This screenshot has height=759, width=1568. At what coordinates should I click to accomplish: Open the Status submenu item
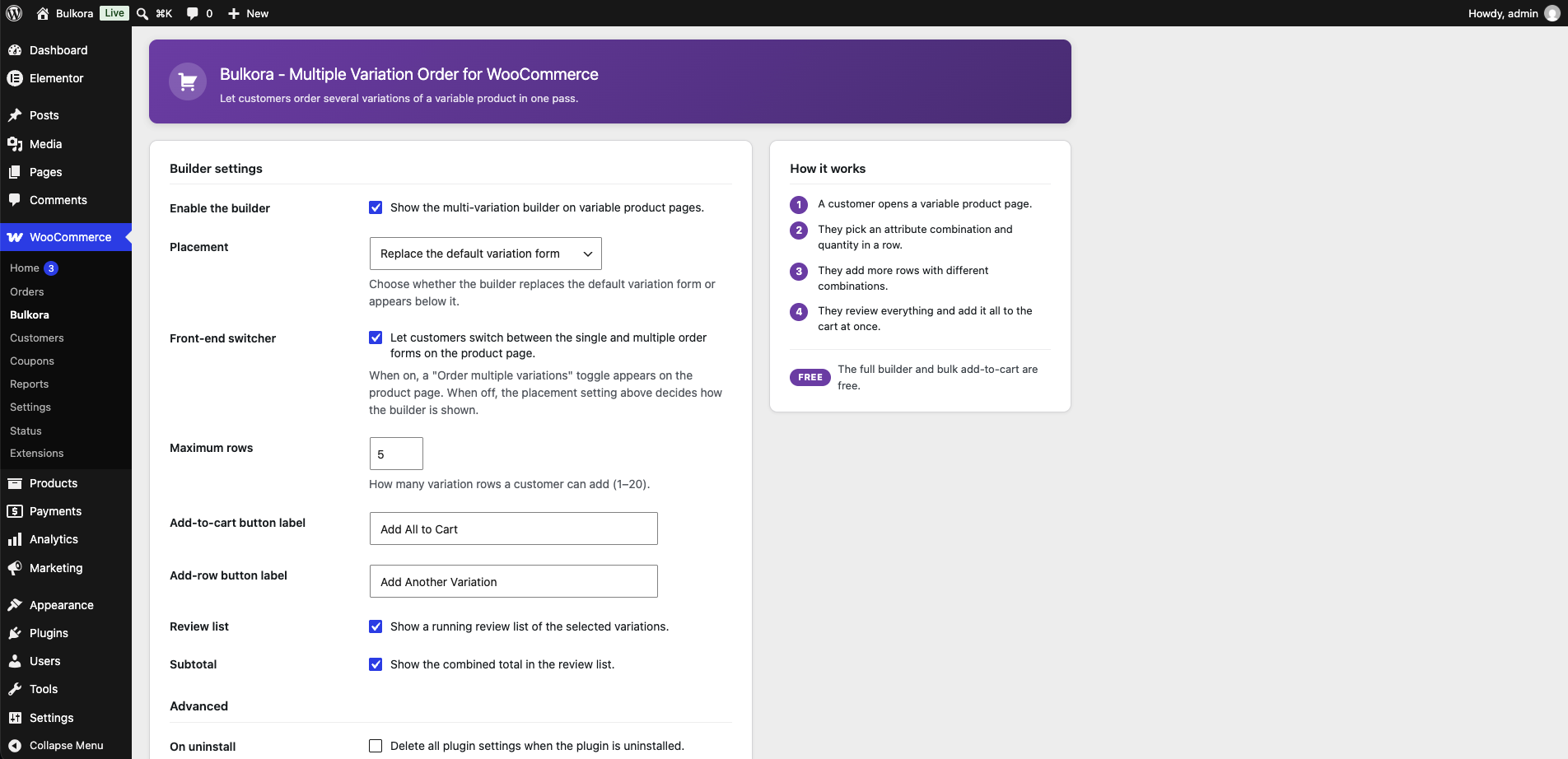click(x=26, y=431)
